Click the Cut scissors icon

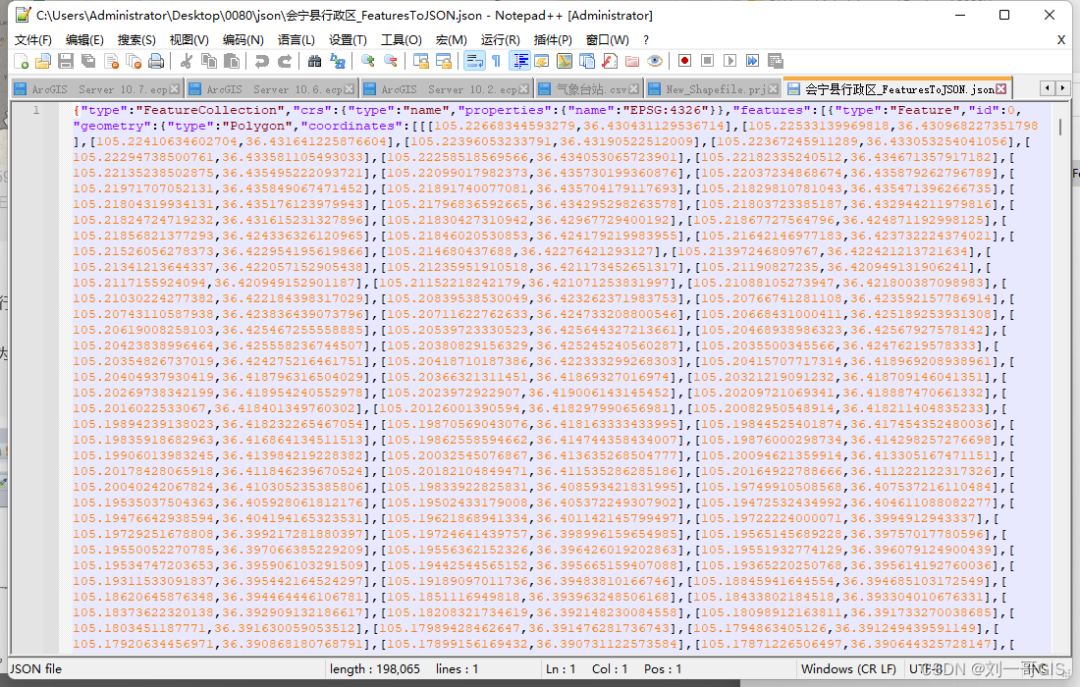coord(186,61)
